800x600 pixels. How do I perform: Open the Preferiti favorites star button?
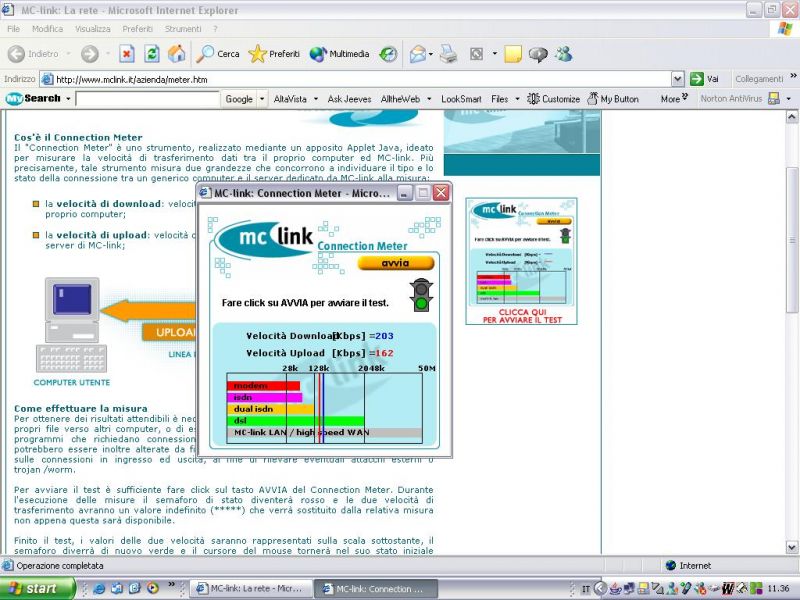tap(274, 54)
